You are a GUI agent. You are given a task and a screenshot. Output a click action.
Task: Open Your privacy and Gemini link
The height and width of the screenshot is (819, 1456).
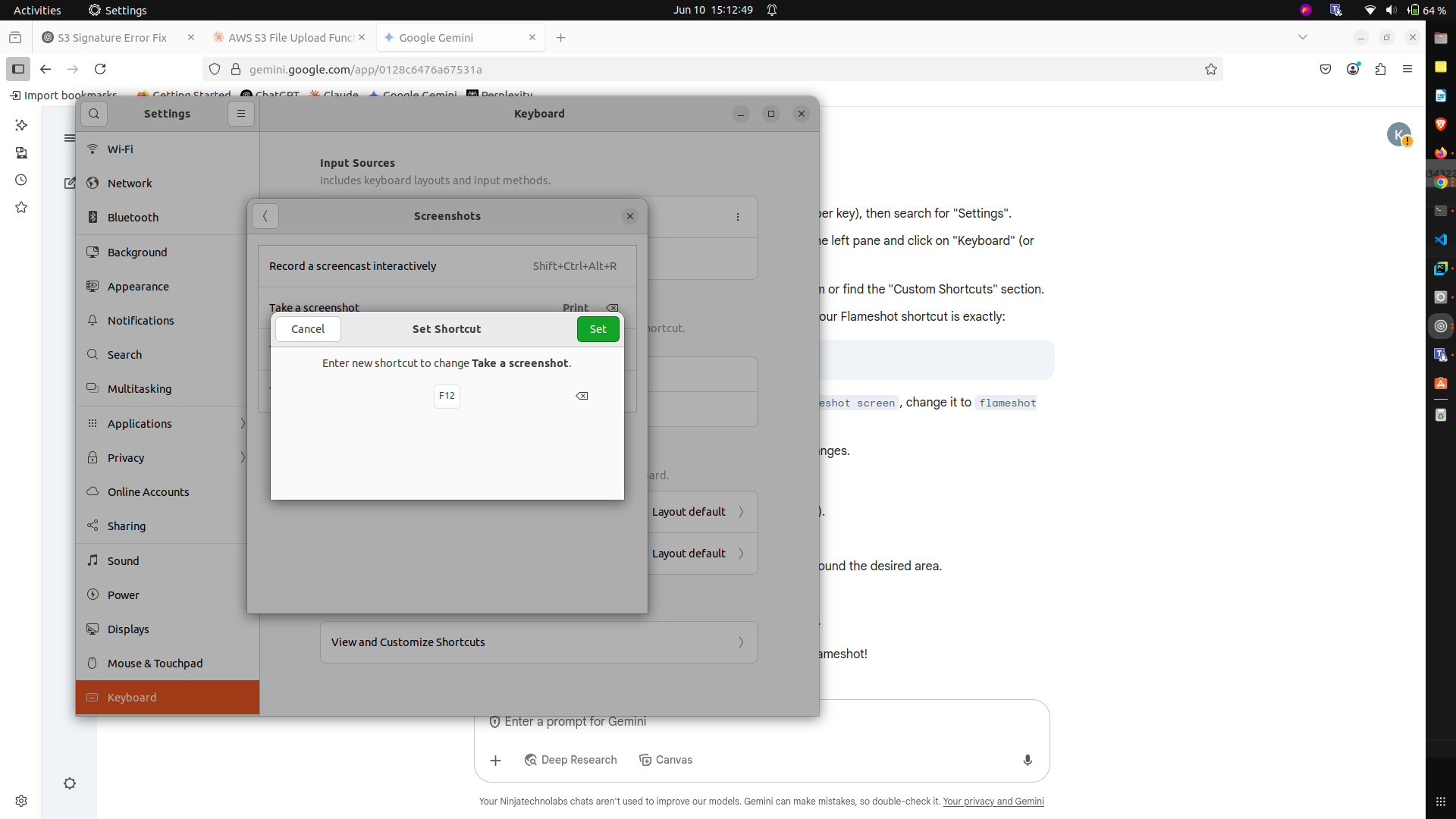993,802
